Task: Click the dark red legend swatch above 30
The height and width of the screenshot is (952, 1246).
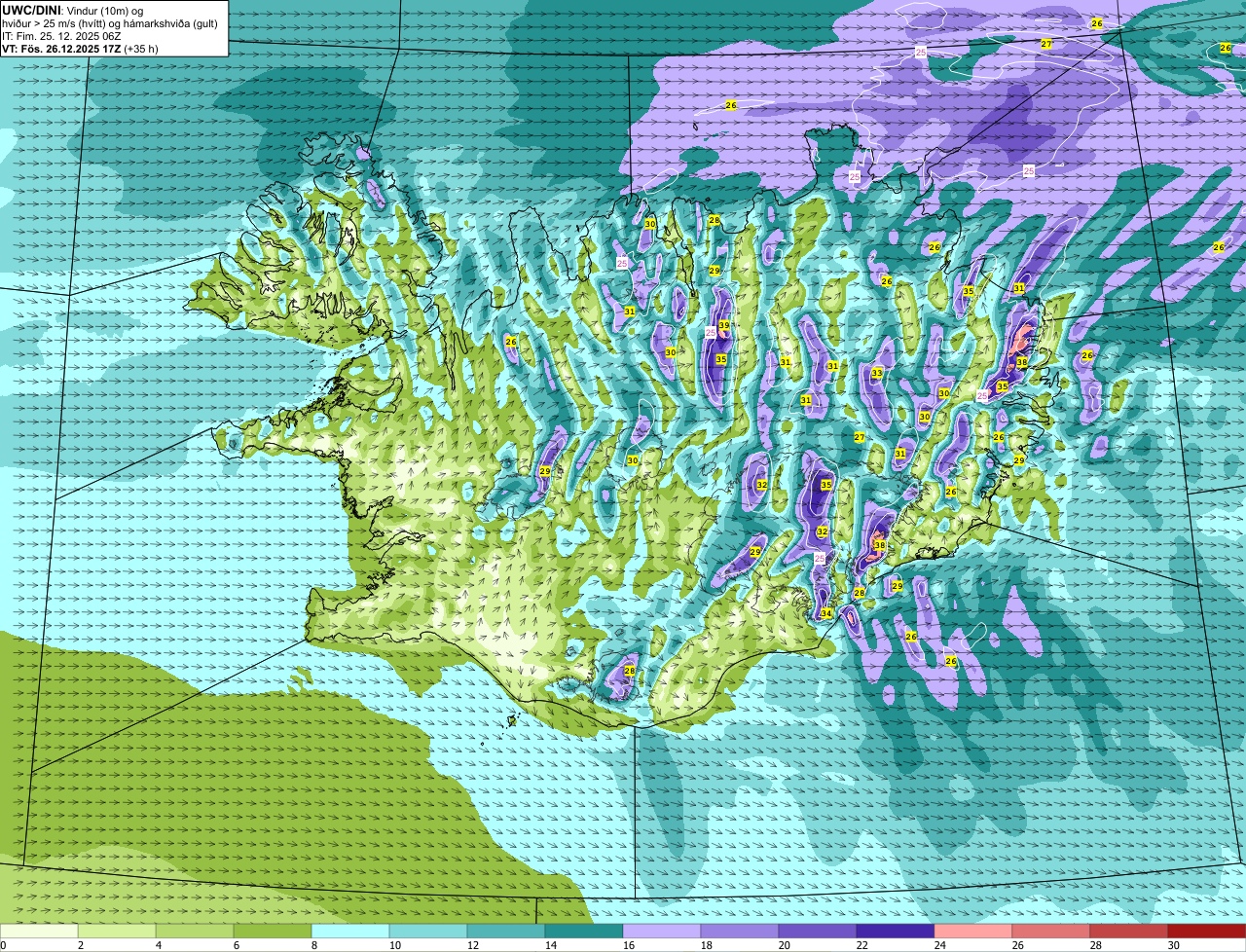Action: [x=1207, y=932]
